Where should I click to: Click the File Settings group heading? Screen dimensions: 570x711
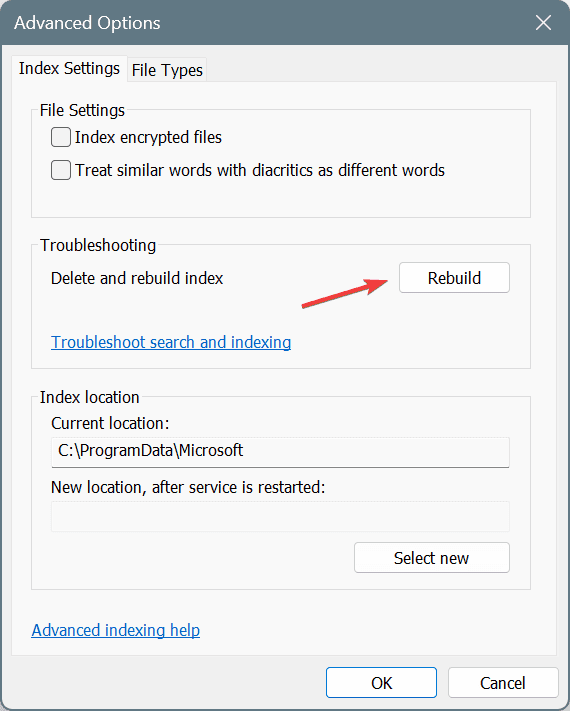[x=82, y=110]
